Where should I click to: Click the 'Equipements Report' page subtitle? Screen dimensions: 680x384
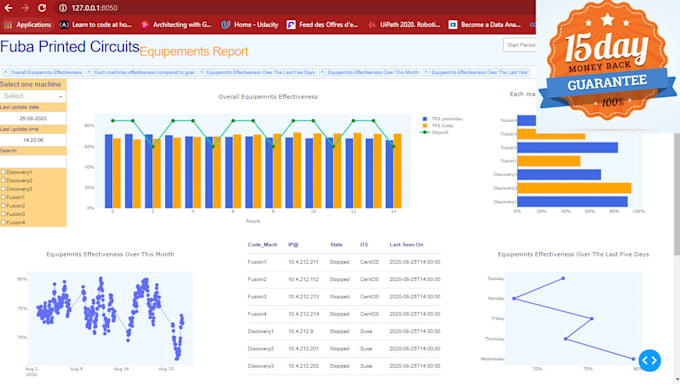pyautogui.click(x=193, y=52)
